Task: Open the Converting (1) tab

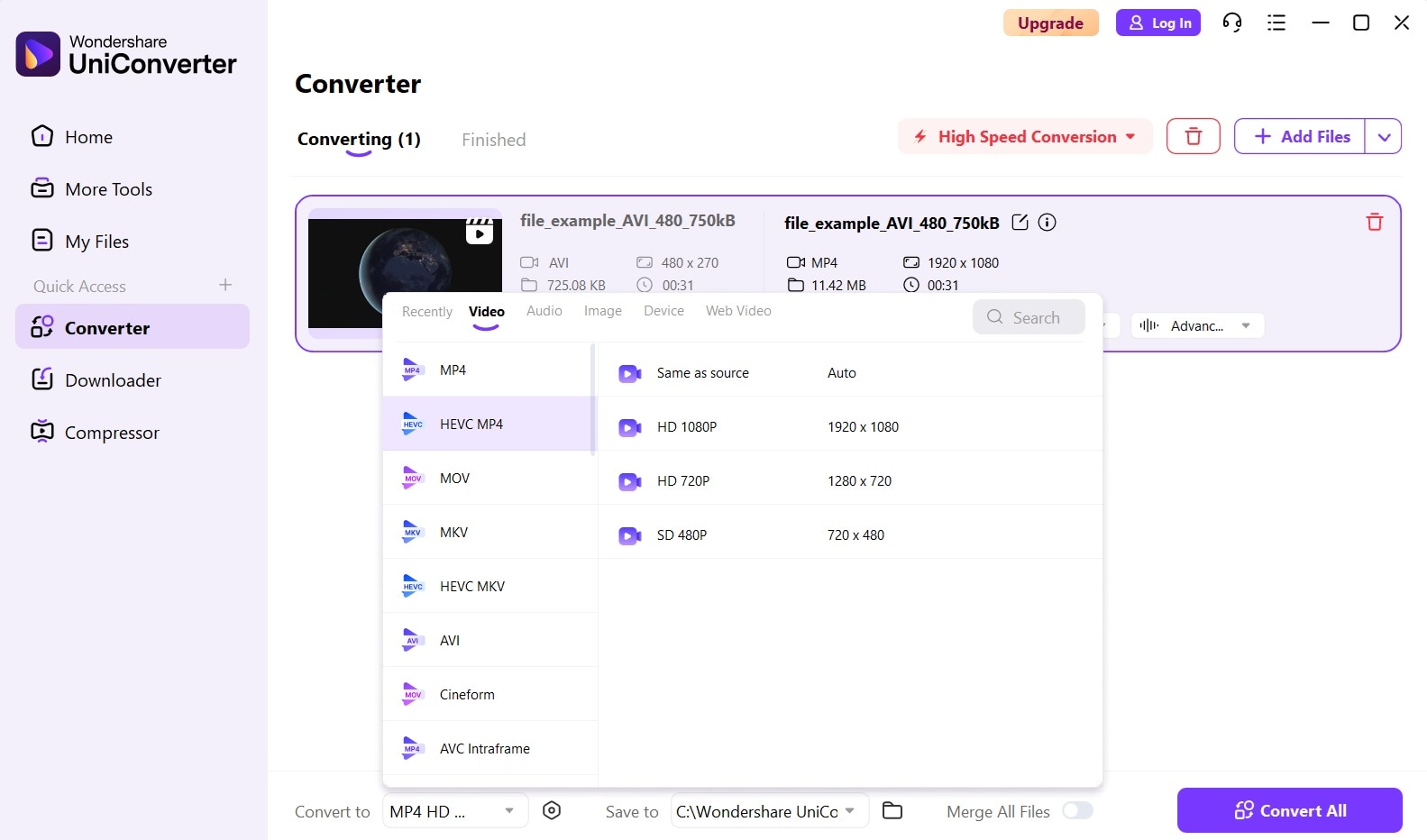Action: coord(359,140)
